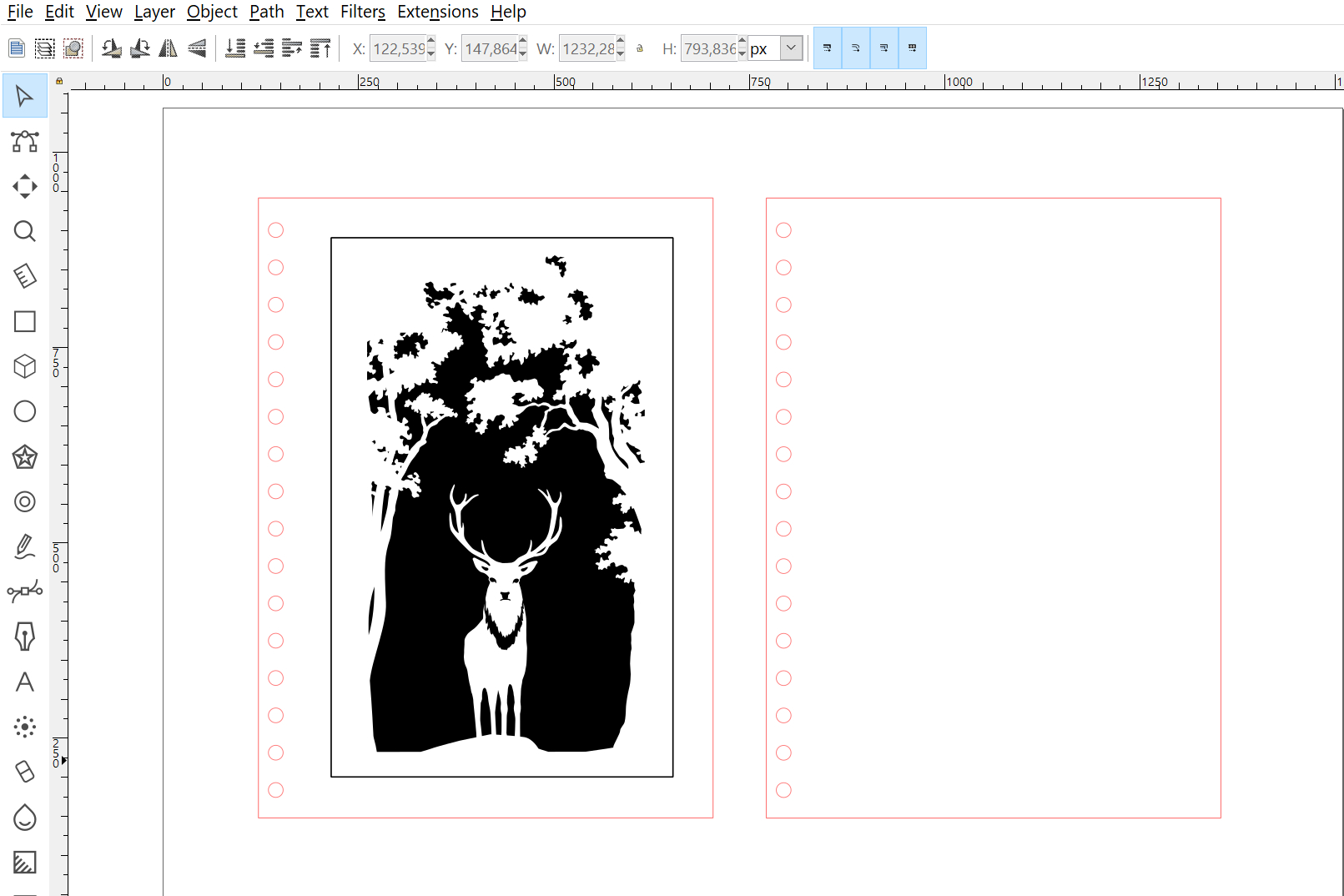Rotate selection 90° clockwise

click(x=139, y=48)
